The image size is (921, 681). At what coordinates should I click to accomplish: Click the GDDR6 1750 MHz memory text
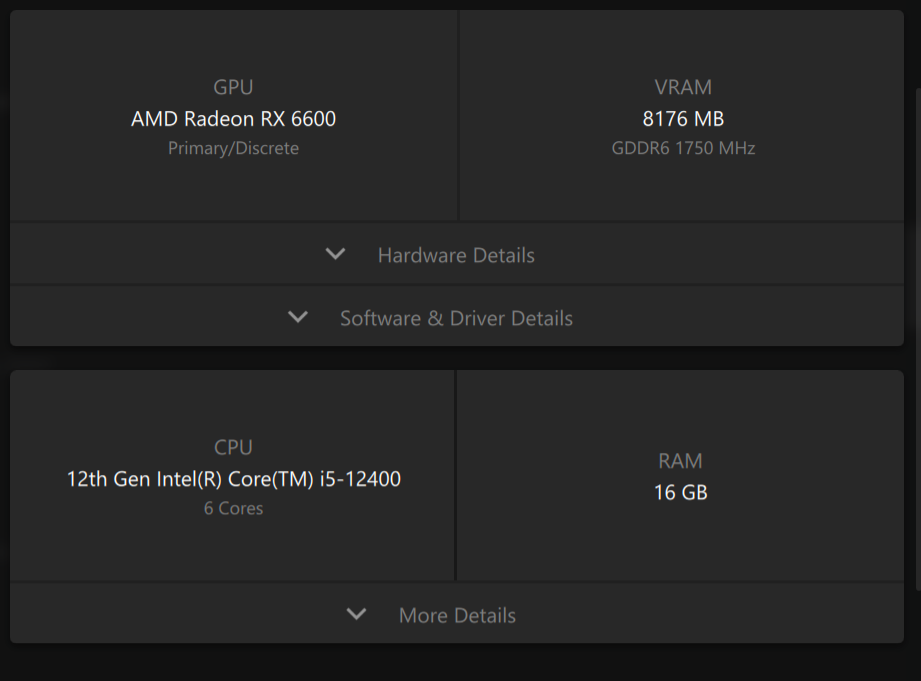point(683,148)
